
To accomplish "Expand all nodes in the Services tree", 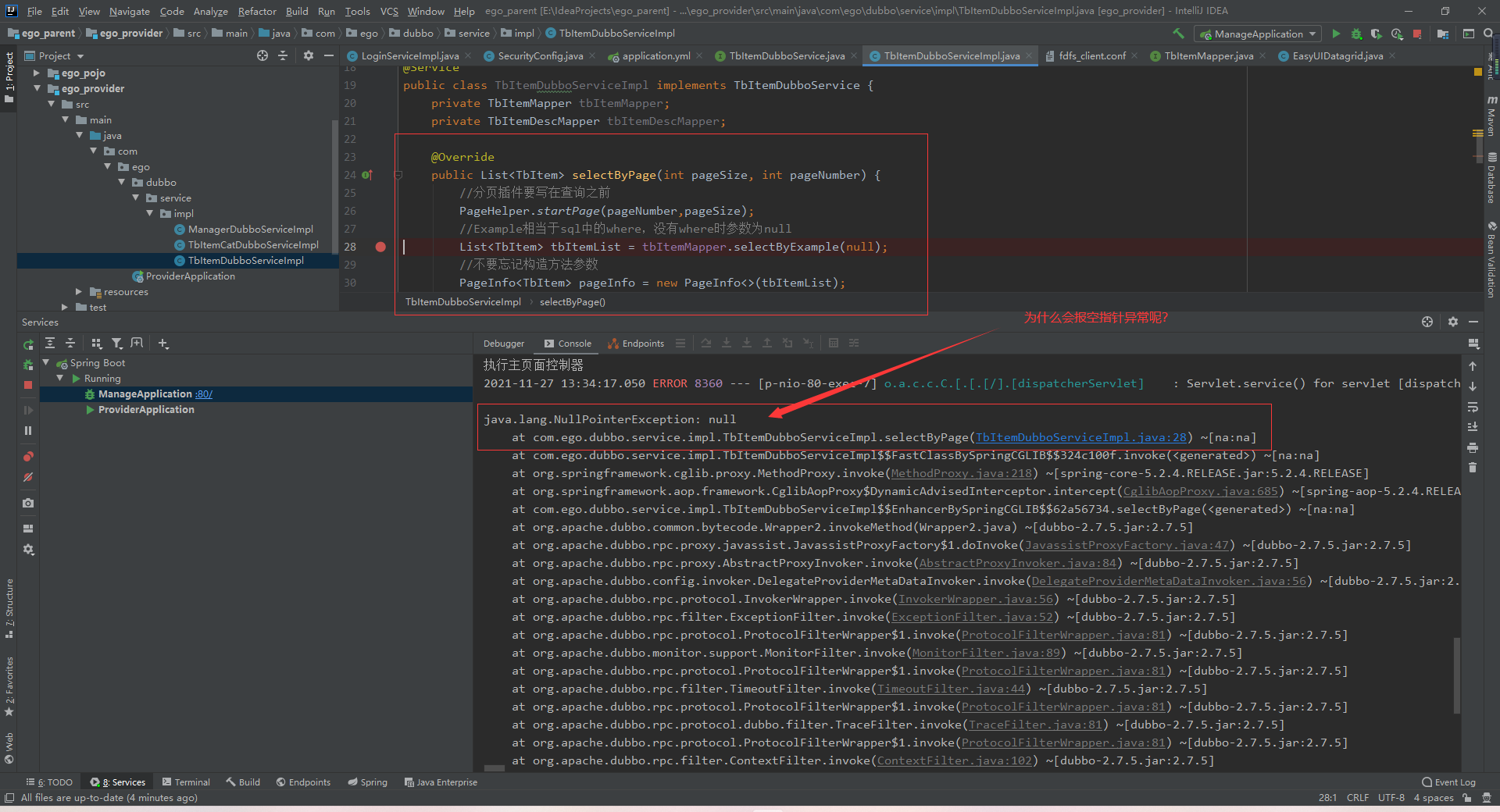I will (x=50, y=343).
